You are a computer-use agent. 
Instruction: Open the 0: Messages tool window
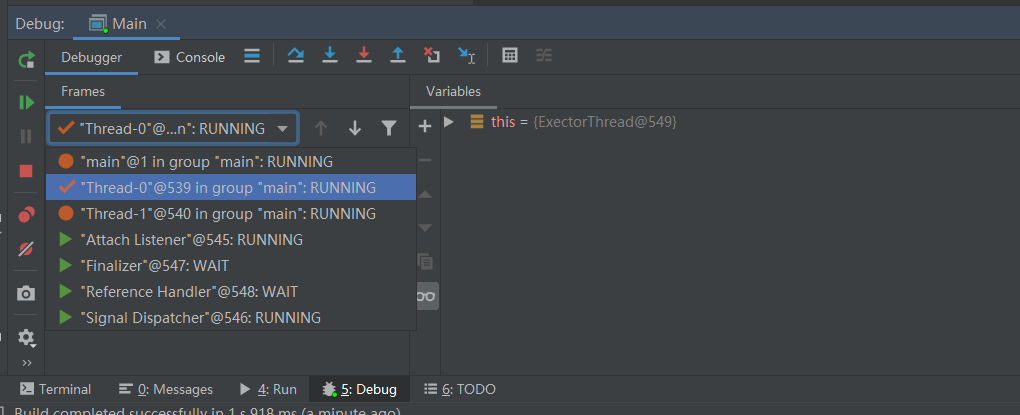166,389
